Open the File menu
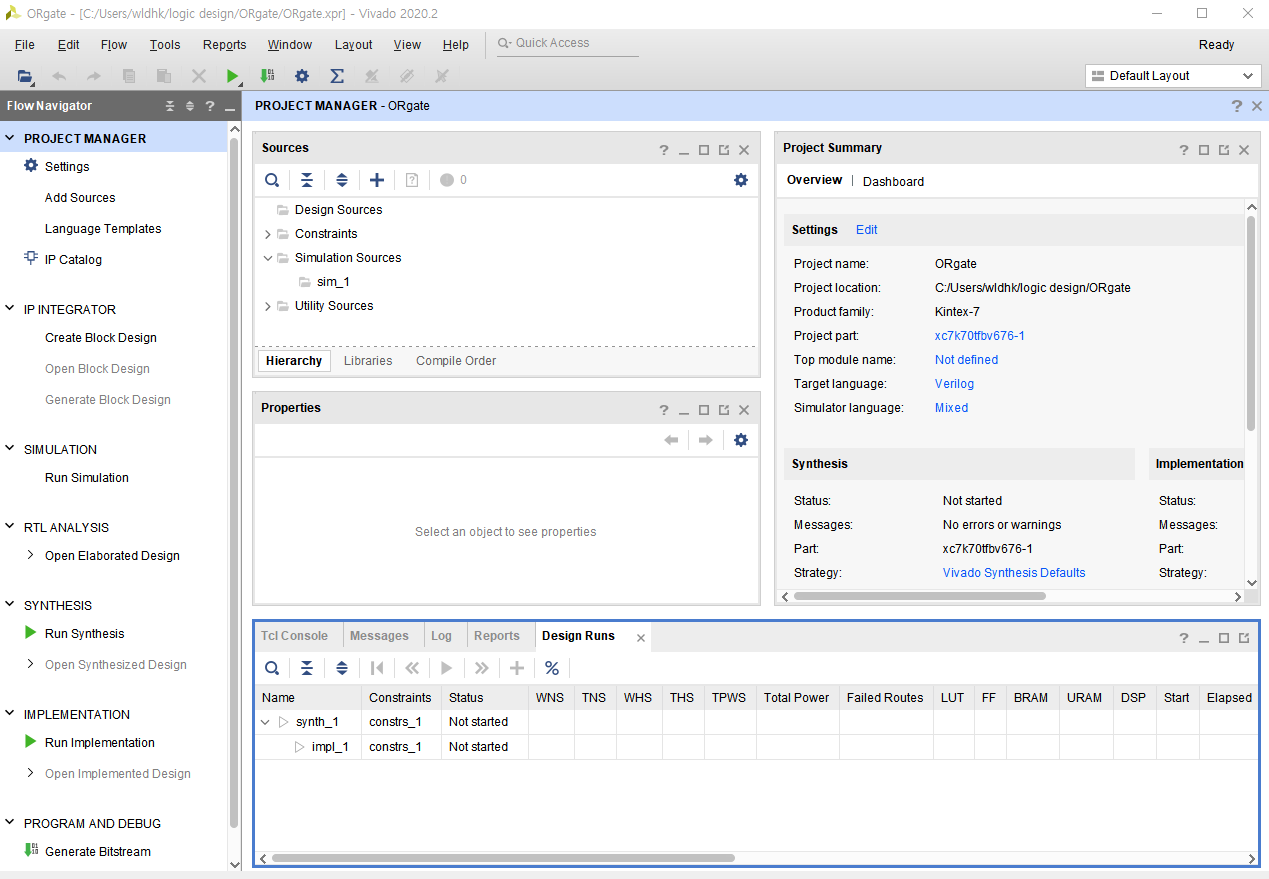This screenshot has height=879, width=1269. [25, 45]
